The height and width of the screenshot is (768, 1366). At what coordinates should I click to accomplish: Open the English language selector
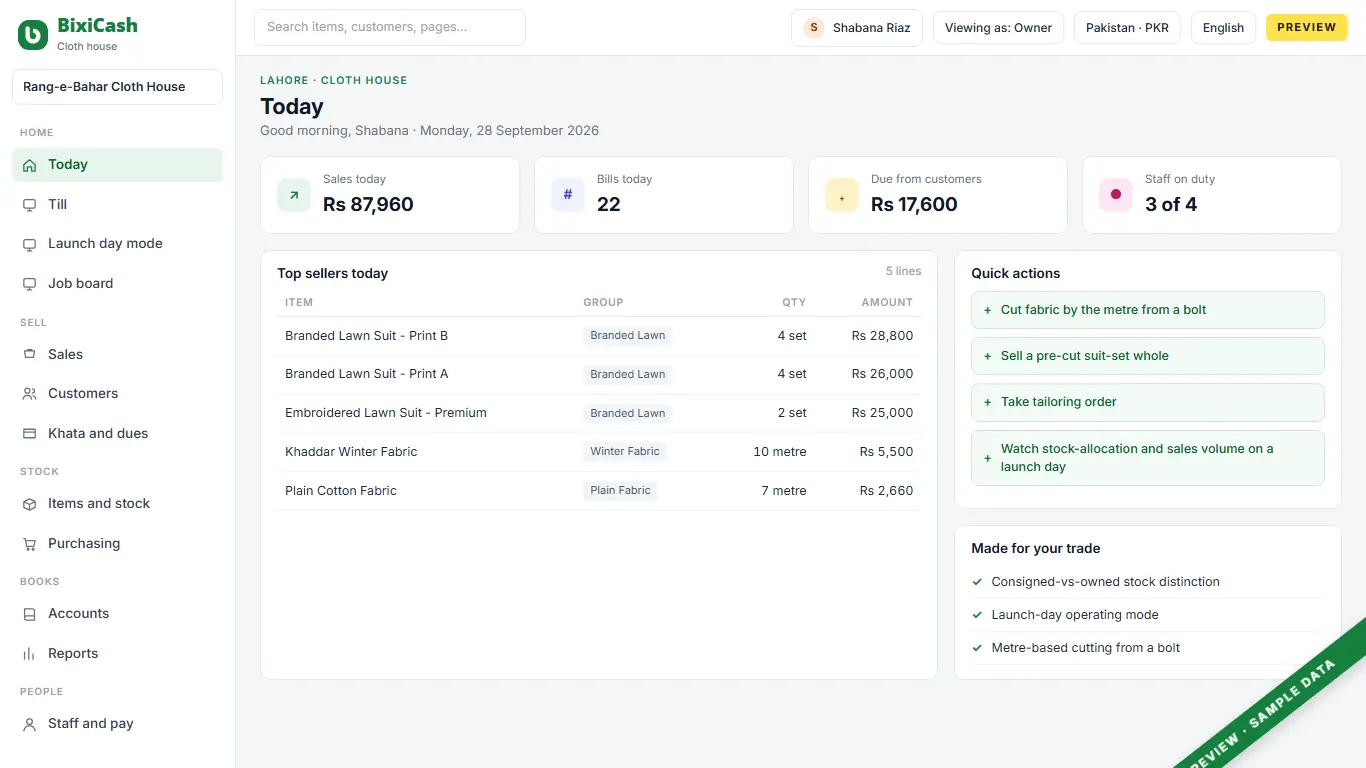[1223, 28]
